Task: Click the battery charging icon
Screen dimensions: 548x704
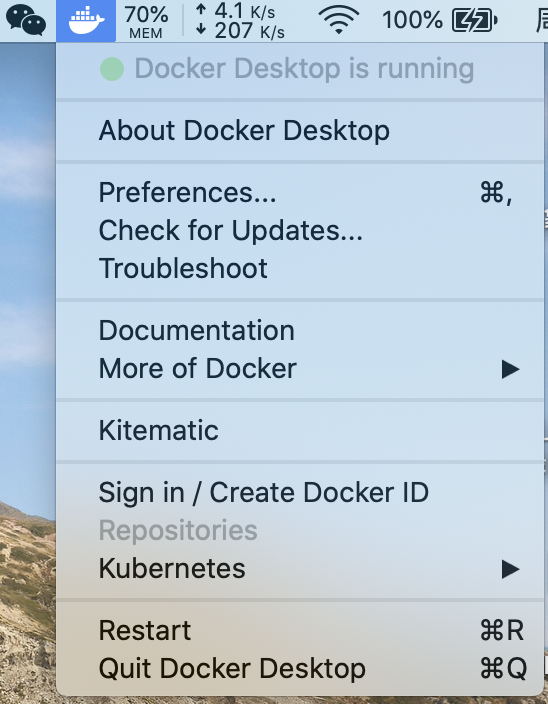Action: 474,20
